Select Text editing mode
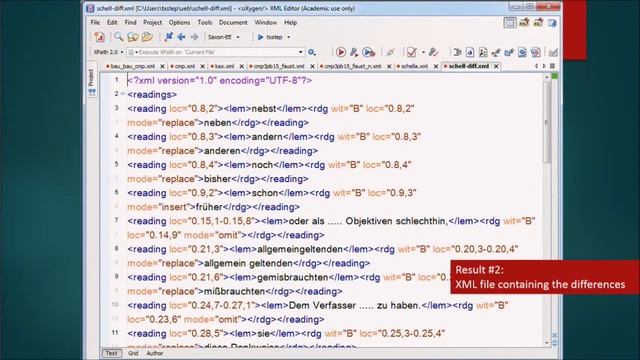 coord(111,353)
